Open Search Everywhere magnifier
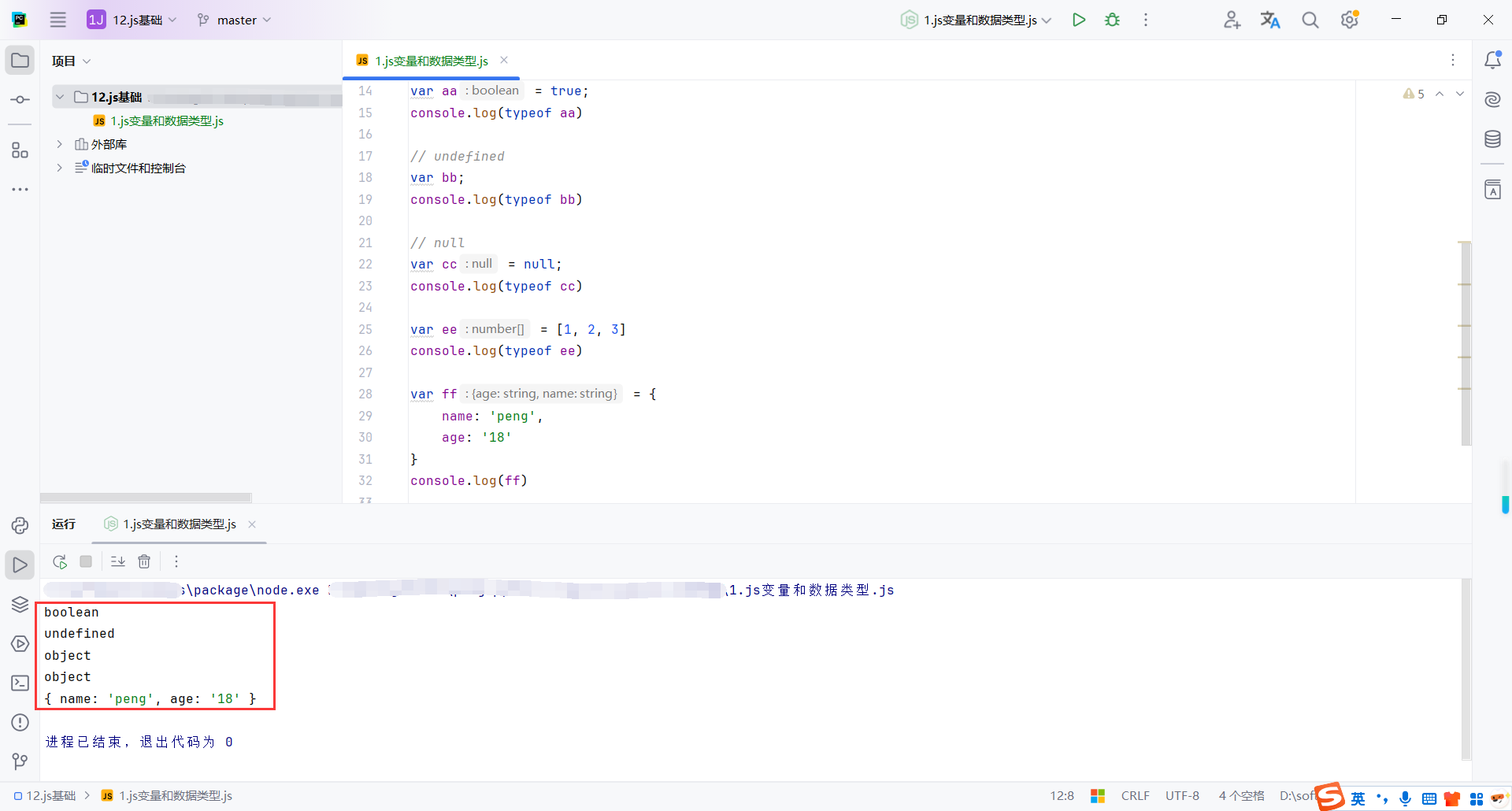Screen dimensions: 1512x811 tap(1310, 20)
